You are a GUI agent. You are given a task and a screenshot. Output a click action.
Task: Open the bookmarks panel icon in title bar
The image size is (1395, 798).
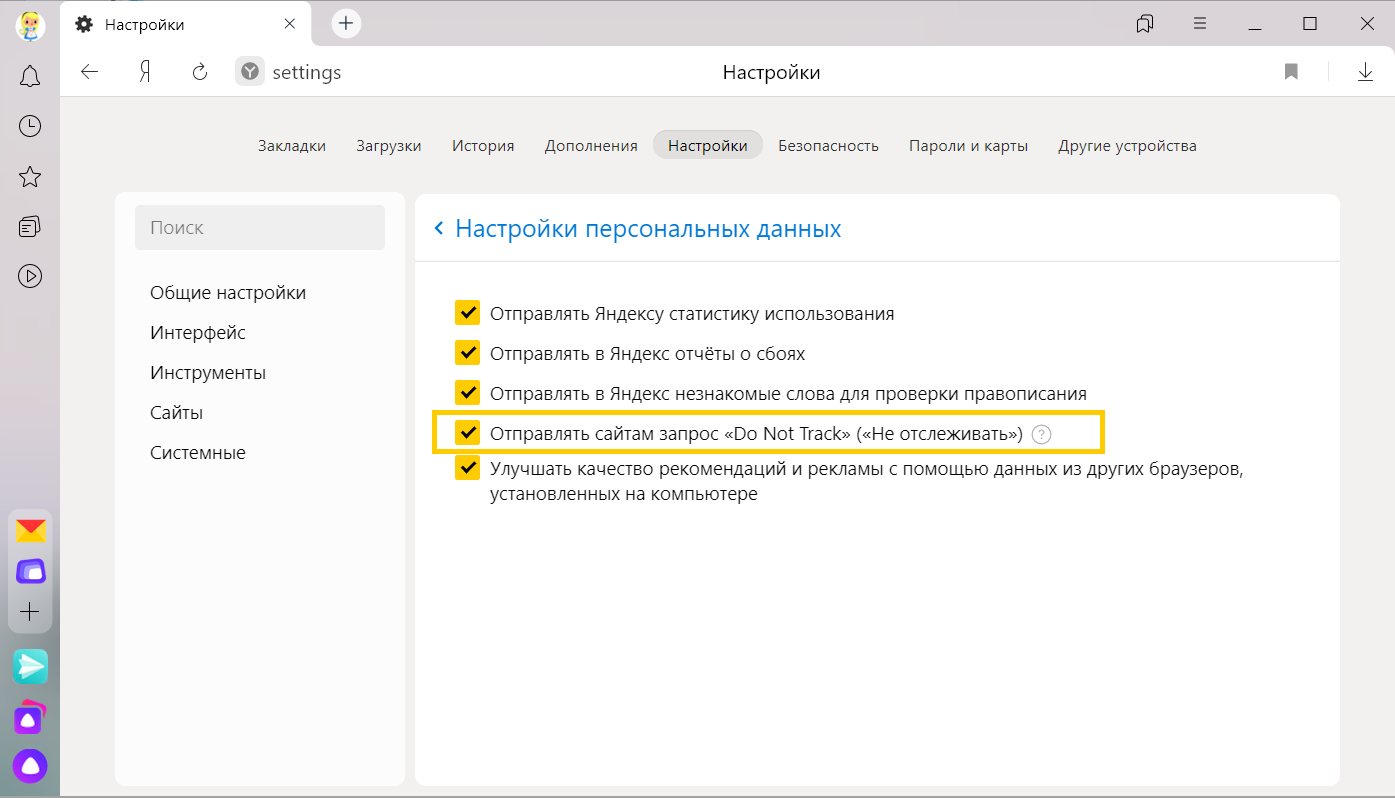1145,24
